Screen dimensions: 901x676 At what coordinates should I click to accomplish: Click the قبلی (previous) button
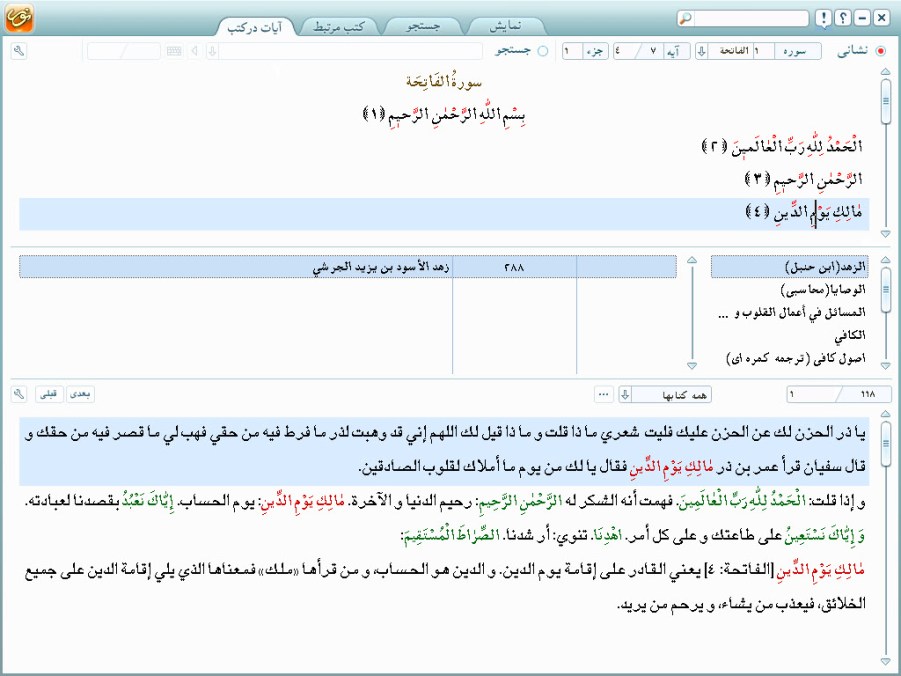pos(48,394)
